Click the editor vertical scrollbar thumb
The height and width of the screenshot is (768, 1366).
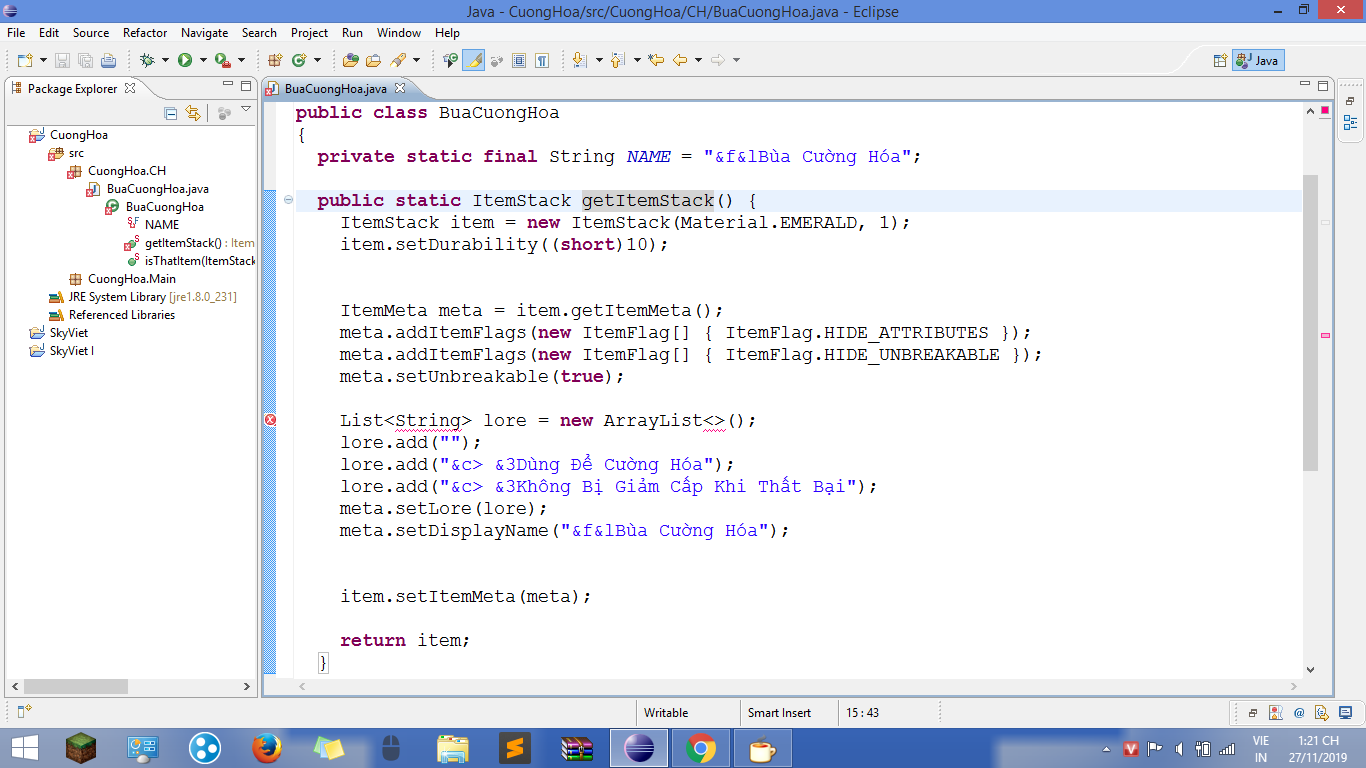point(1310,320)
